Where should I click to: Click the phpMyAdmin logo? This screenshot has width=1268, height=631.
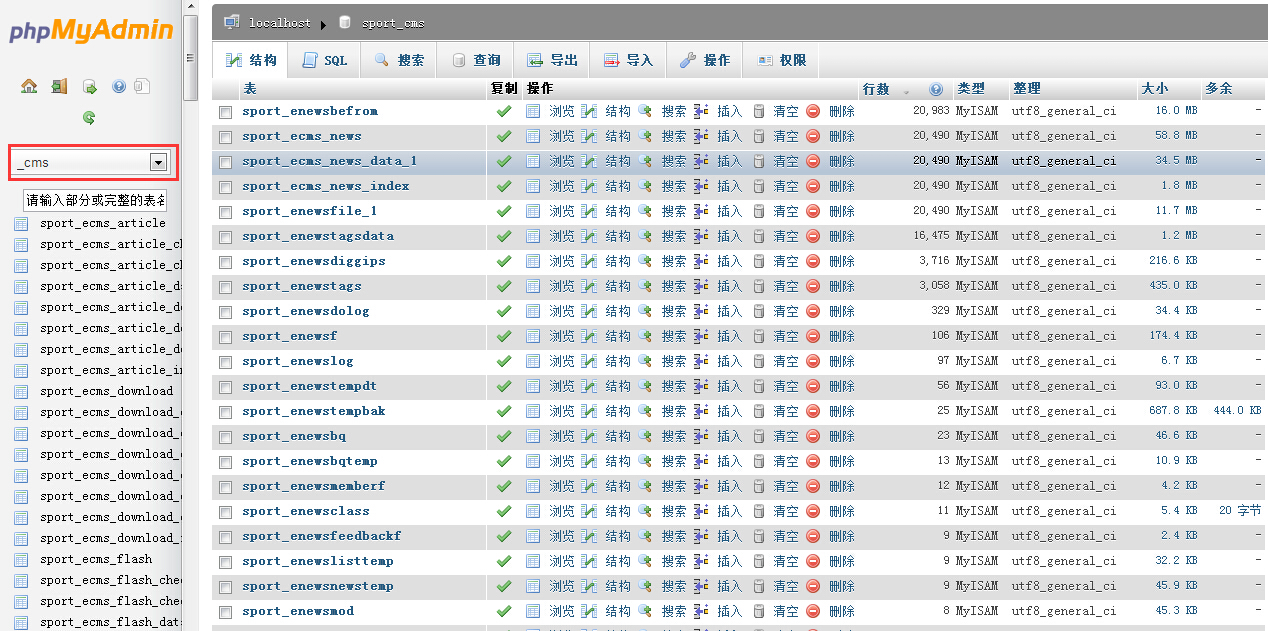92,31
